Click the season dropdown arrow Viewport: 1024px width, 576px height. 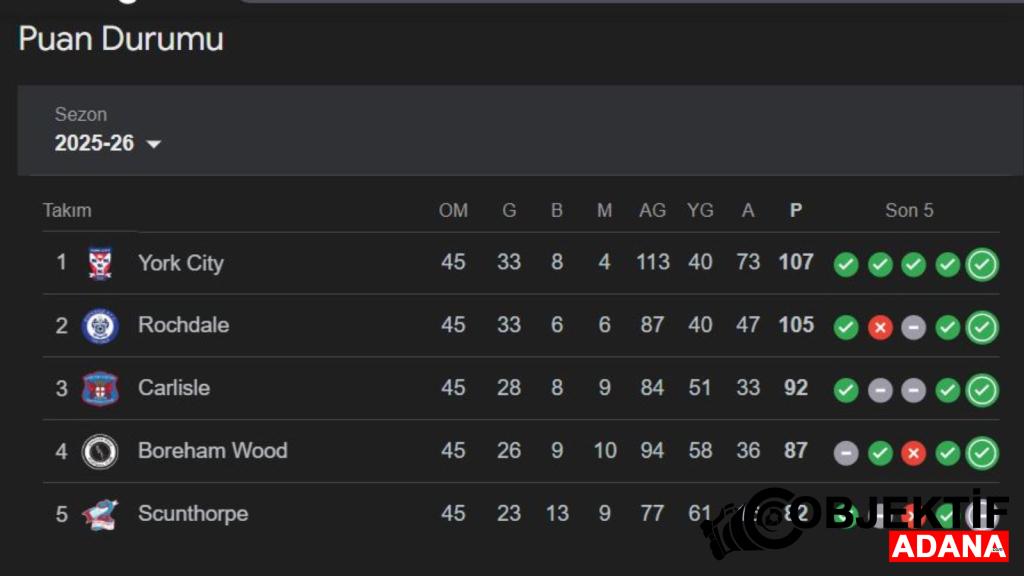153,144
